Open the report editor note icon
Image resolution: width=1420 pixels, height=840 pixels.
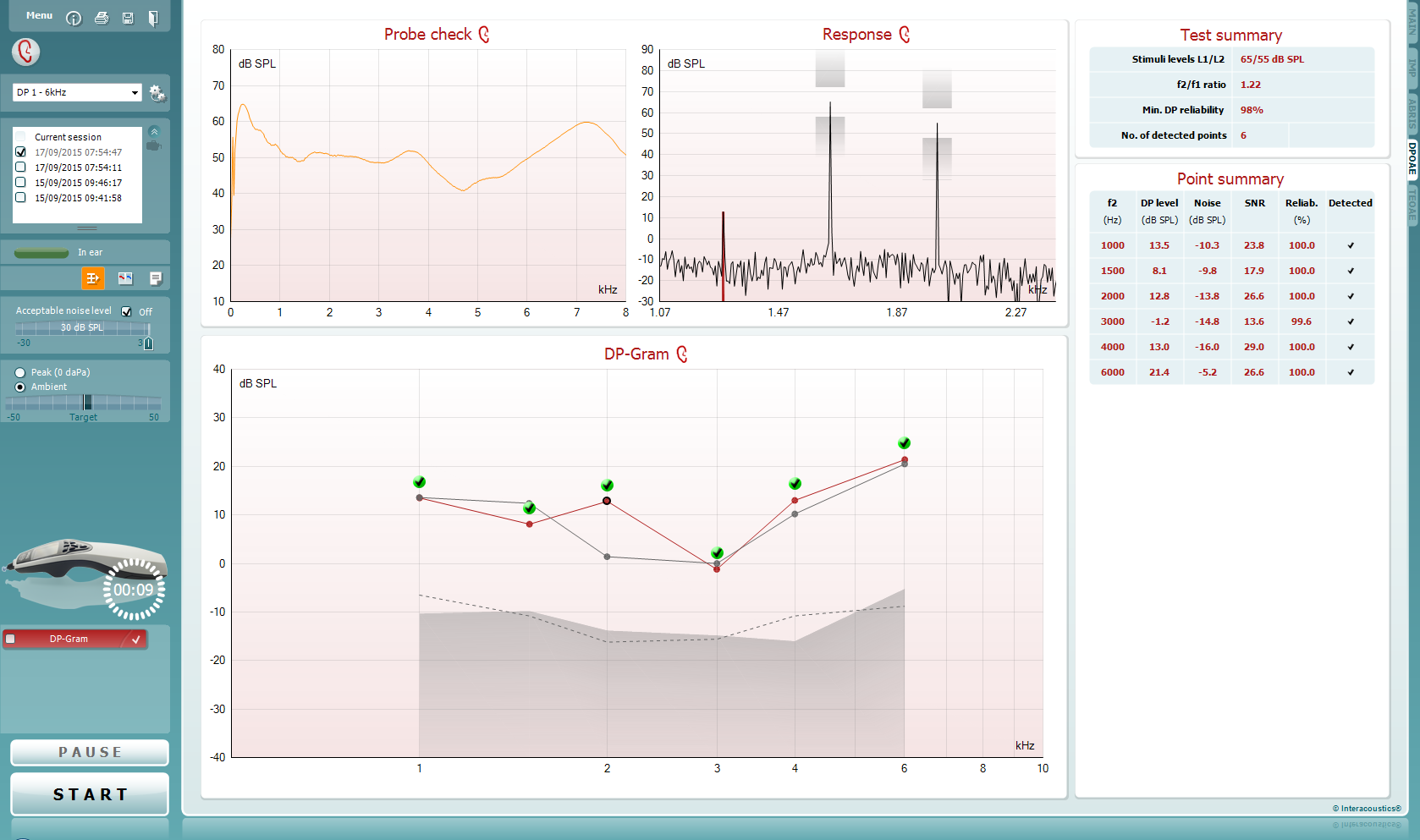pyautogui.click(x=156, y=278)
